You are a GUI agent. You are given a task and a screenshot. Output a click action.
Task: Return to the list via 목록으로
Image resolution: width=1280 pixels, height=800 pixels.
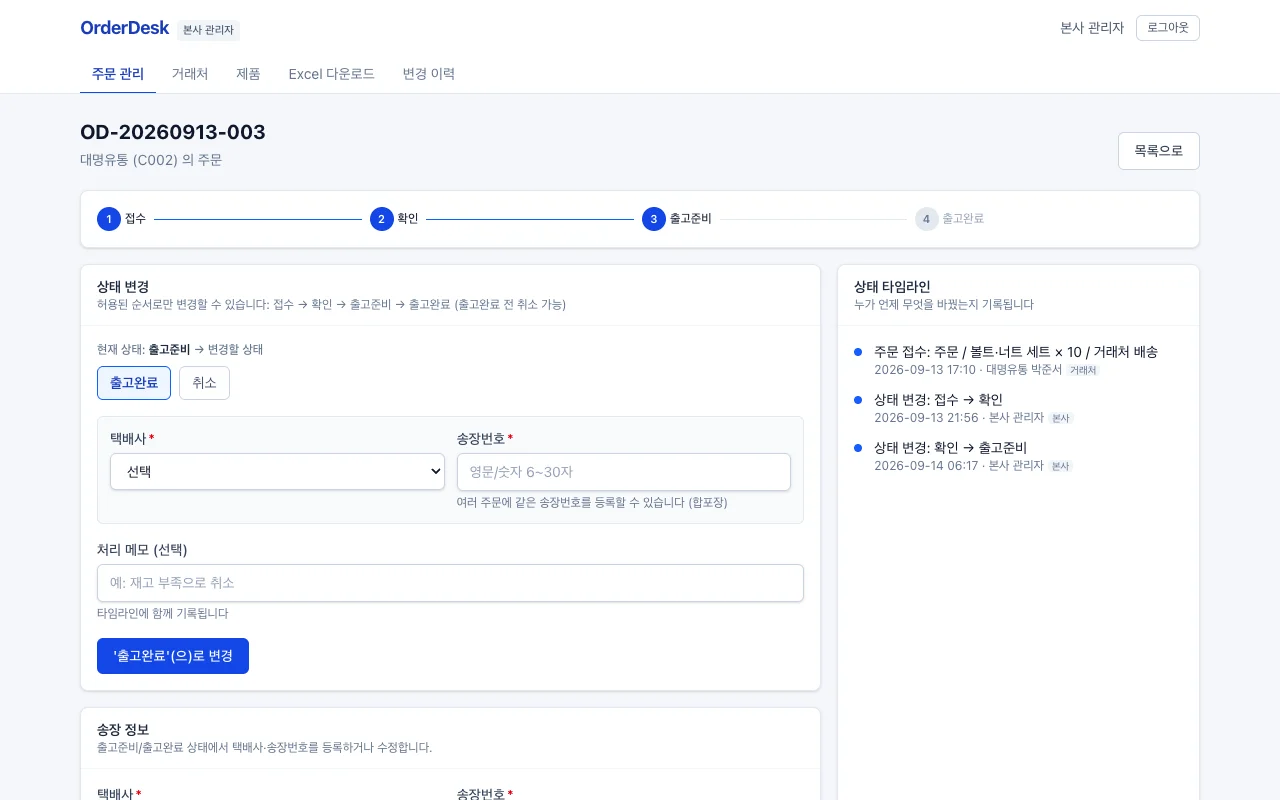pyautogui.click(x=1158, y=151)
